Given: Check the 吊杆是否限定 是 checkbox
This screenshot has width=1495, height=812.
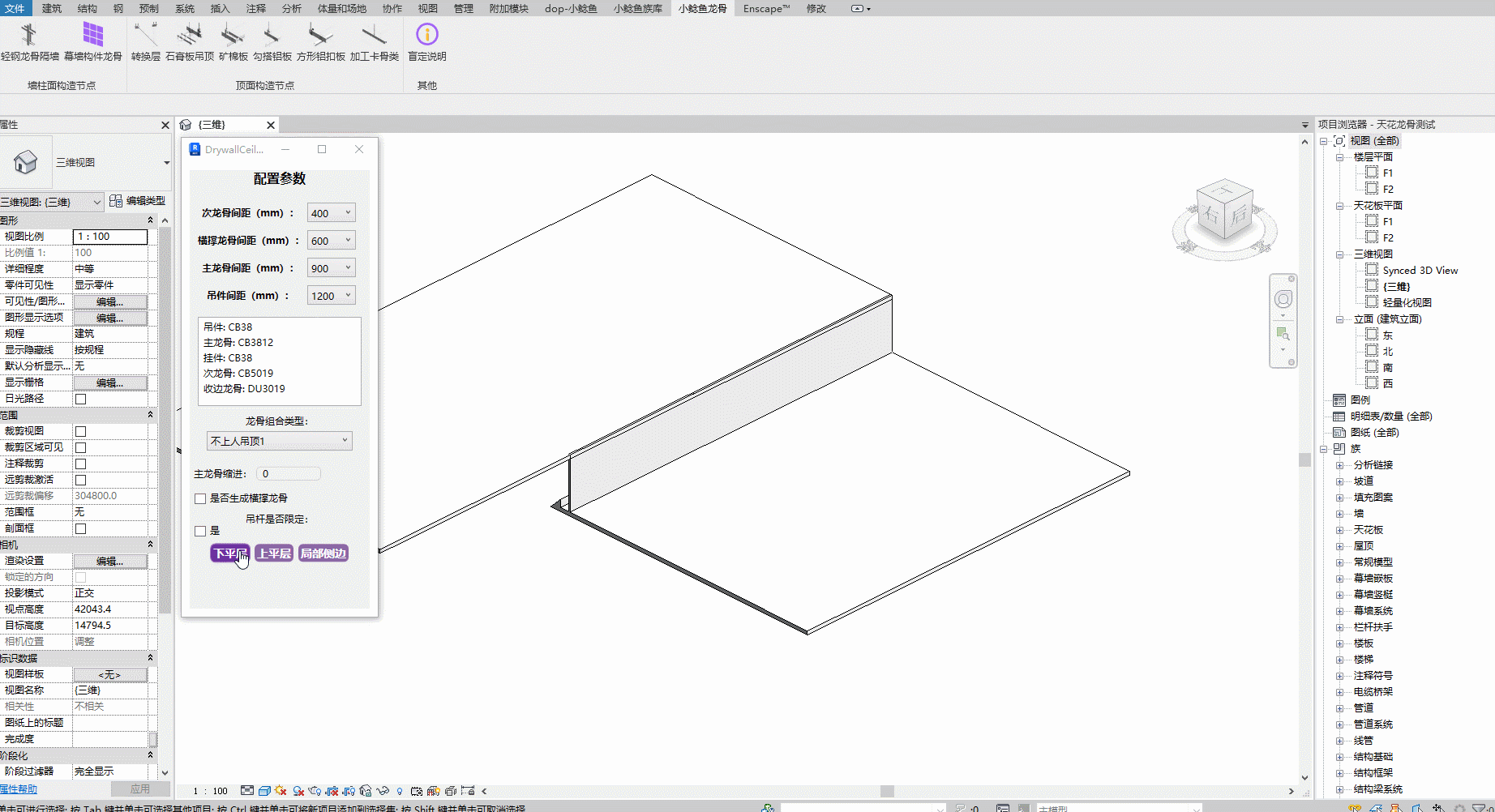Looking at the screenshot, I should click(x=200, y=531).
